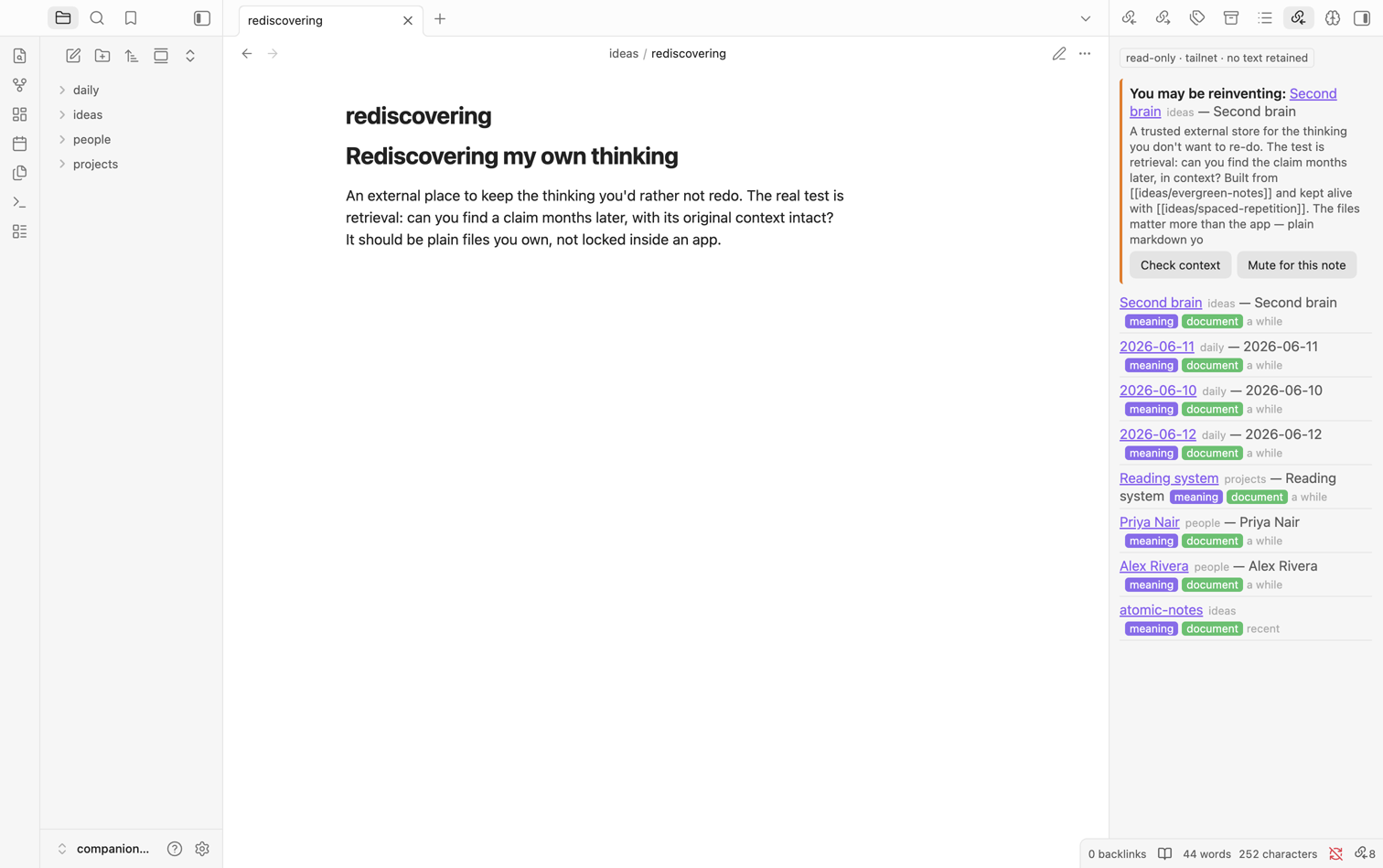Viewport: 1383px width, 868px height.
Task: Open the outgoing links tab
Action: pos(1163,18)
